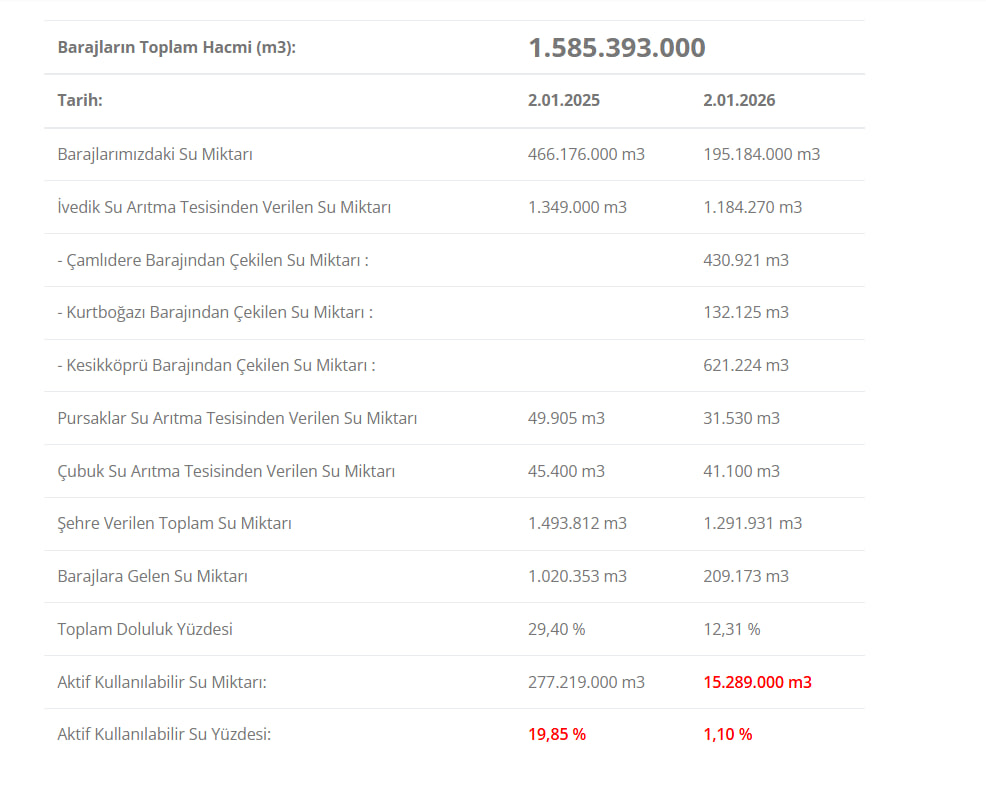This screenshot has width=986, height=795.
Task: Click the Çamlıdere Barajından Çekilen Su Miktarı label
Action: 213,260
